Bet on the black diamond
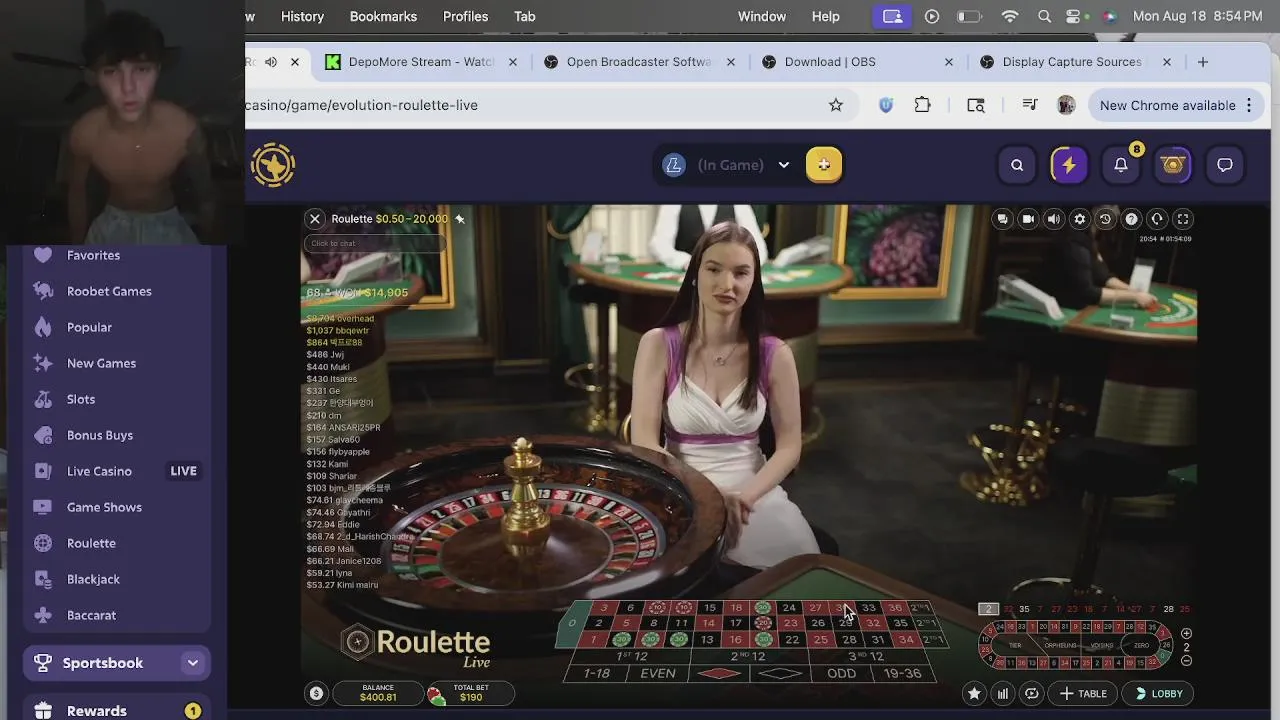Image resolution: width=1280 pixels, height=720 pixels. point(781,673)
